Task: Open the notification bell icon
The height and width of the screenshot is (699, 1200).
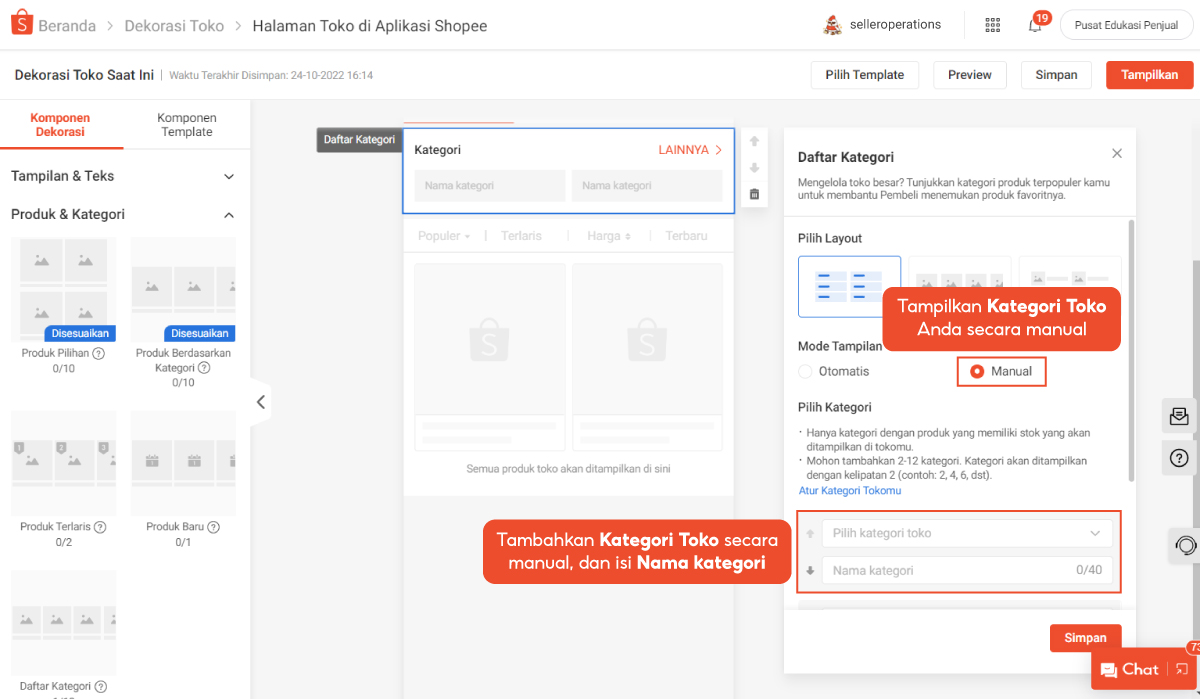Action: pyautogui.click(x=1035, y=25)
